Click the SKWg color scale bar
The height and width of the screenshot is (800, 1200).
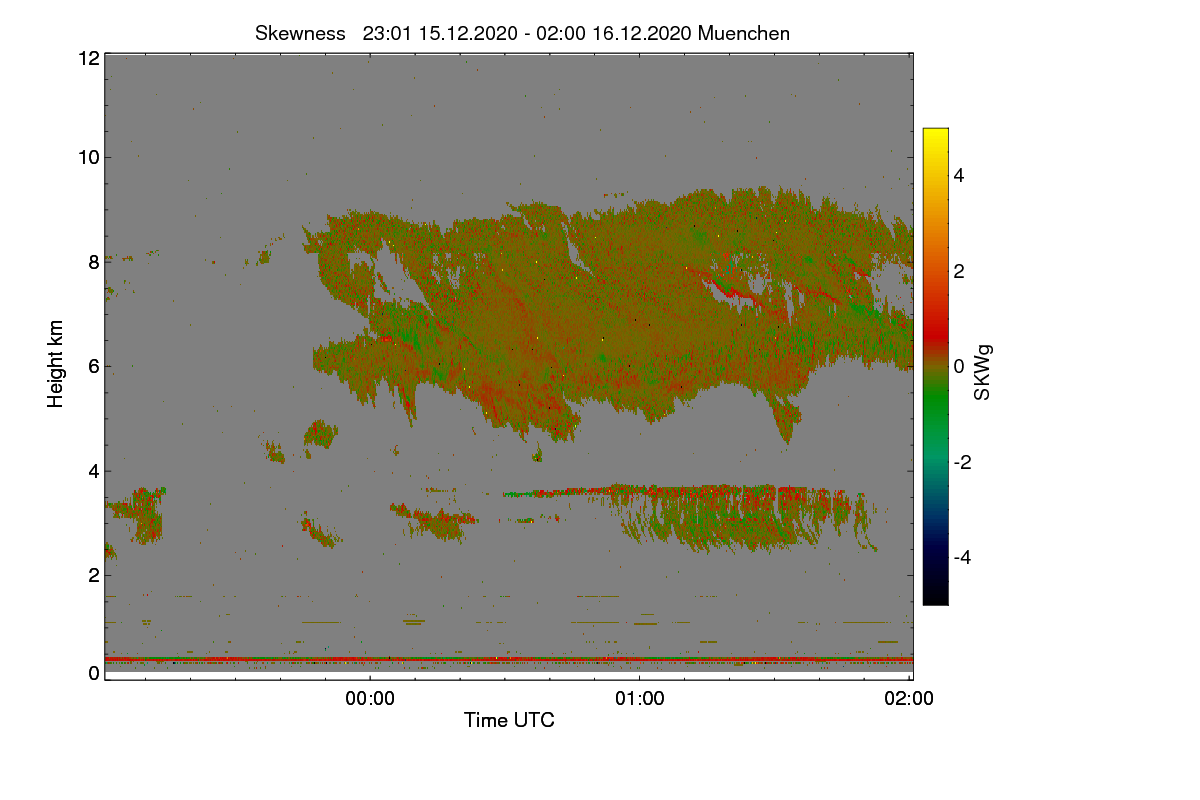[935, 366]
